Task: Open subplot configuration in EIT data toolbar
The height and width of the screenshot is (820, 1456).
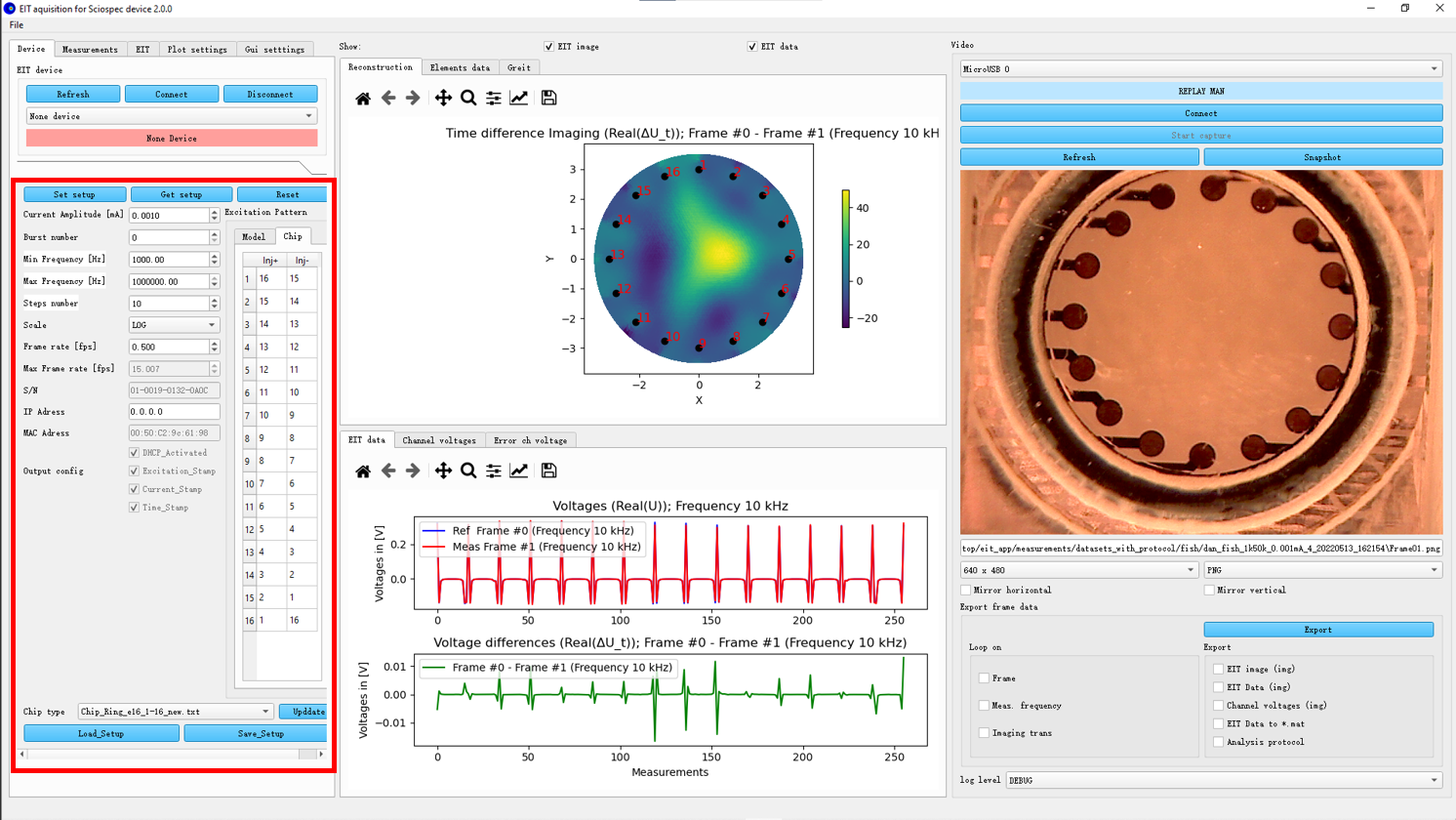Action: 494,471
